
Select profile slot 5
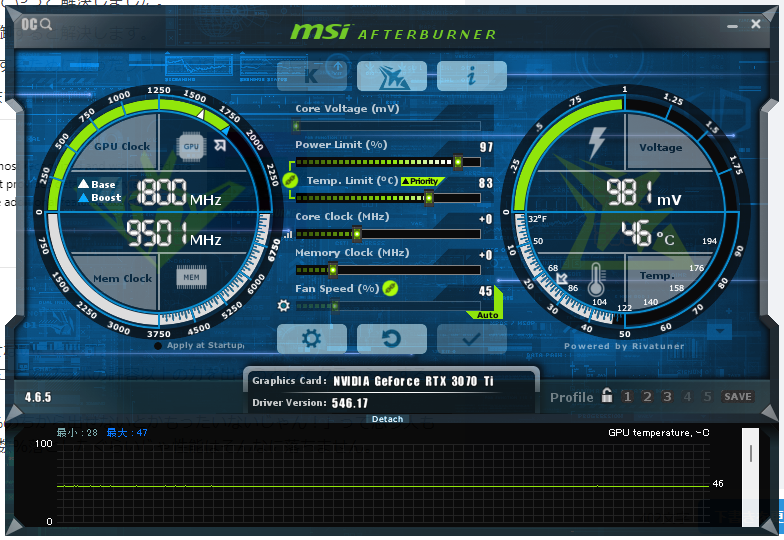pos(708,396)
